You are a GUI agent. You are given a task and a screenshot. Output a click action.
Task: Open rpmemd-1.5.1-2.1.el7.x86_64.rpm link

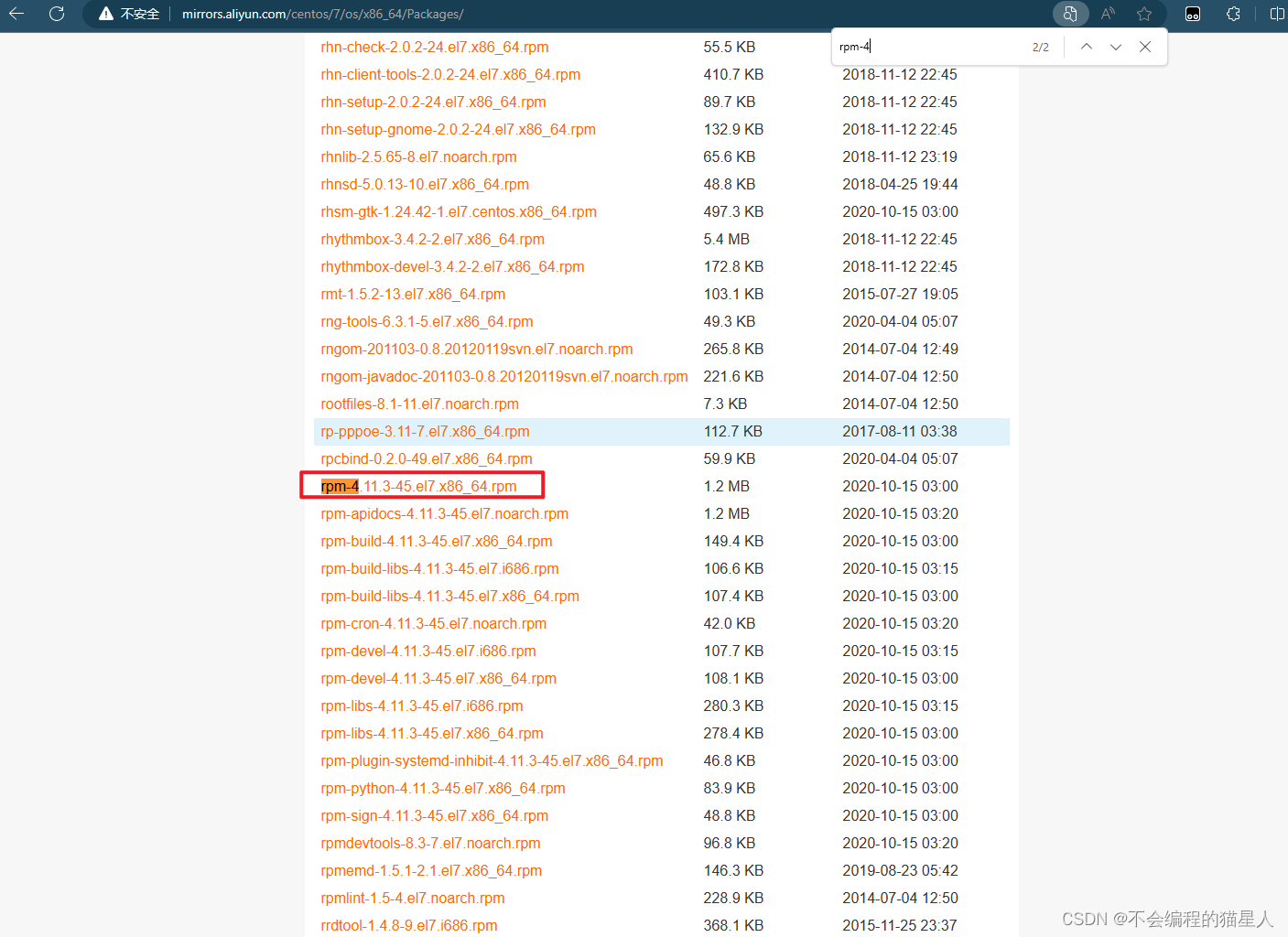point(431,870)
